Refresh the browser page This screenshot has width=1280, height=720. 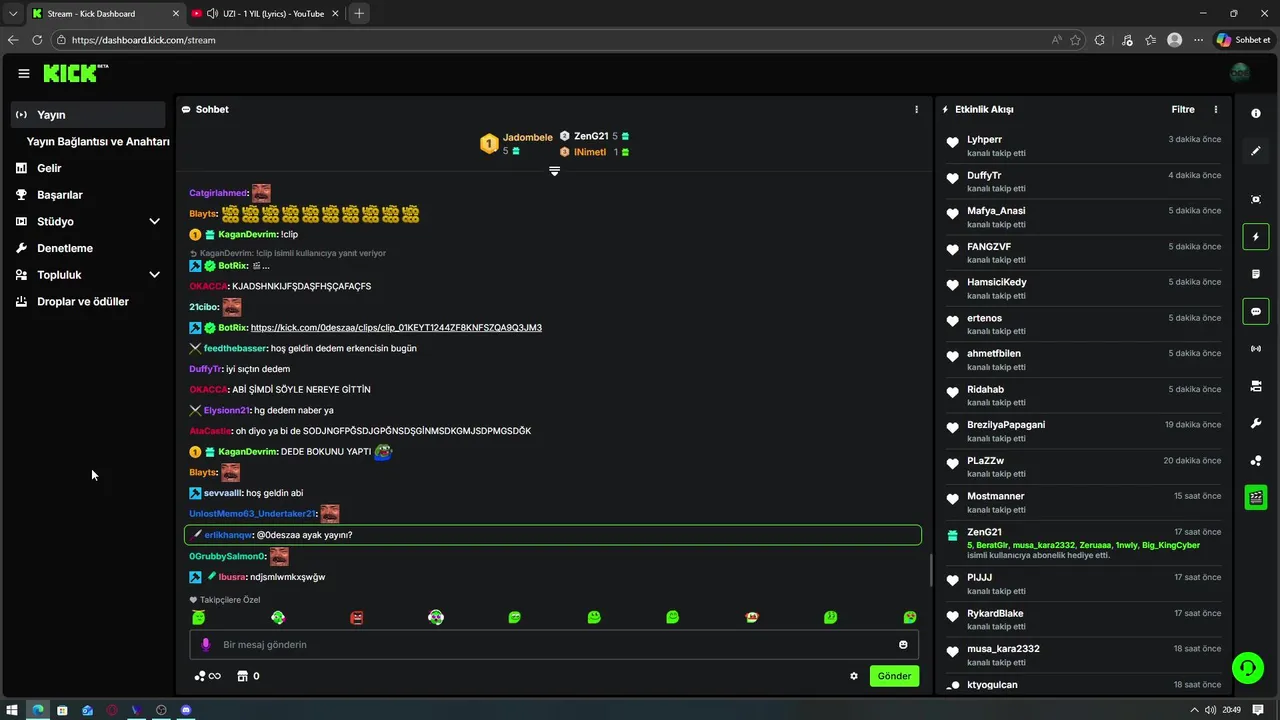(x=37, y=40)
